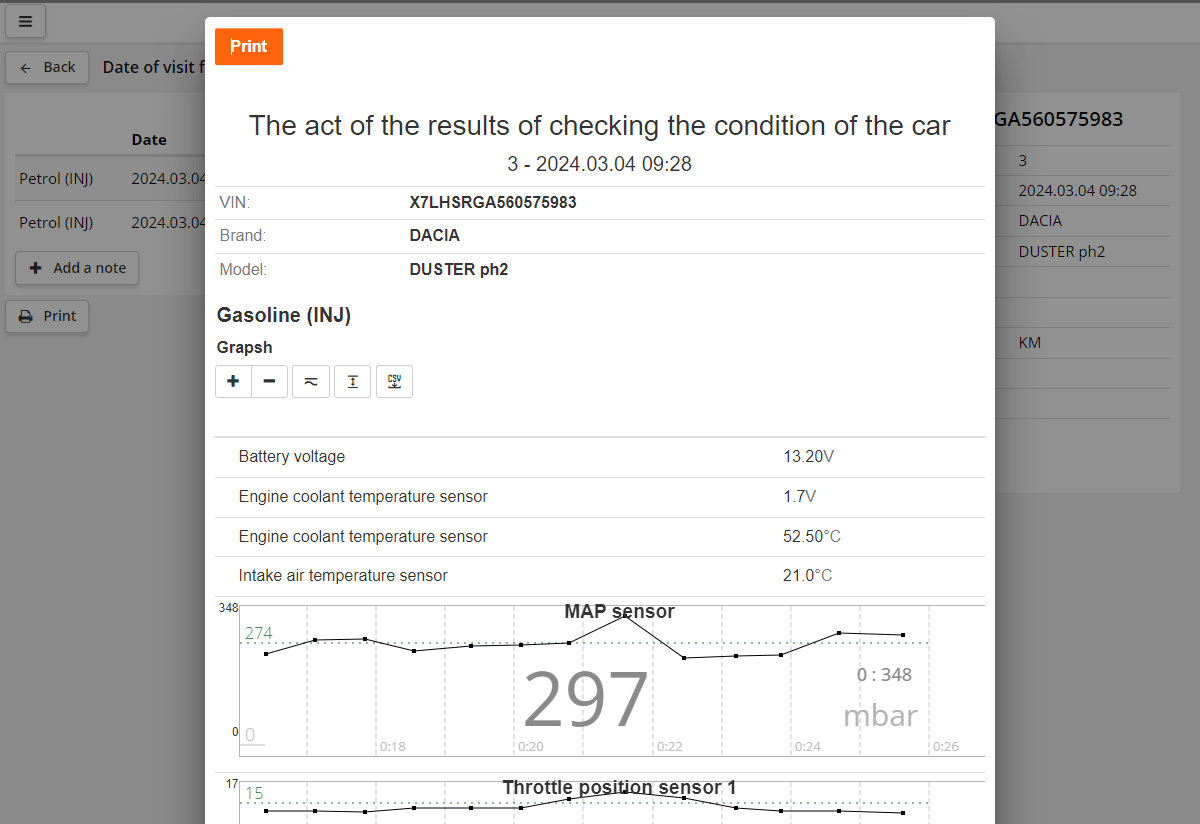Select coolant sensor row showing 52.50°C

[x=600, y=537]
